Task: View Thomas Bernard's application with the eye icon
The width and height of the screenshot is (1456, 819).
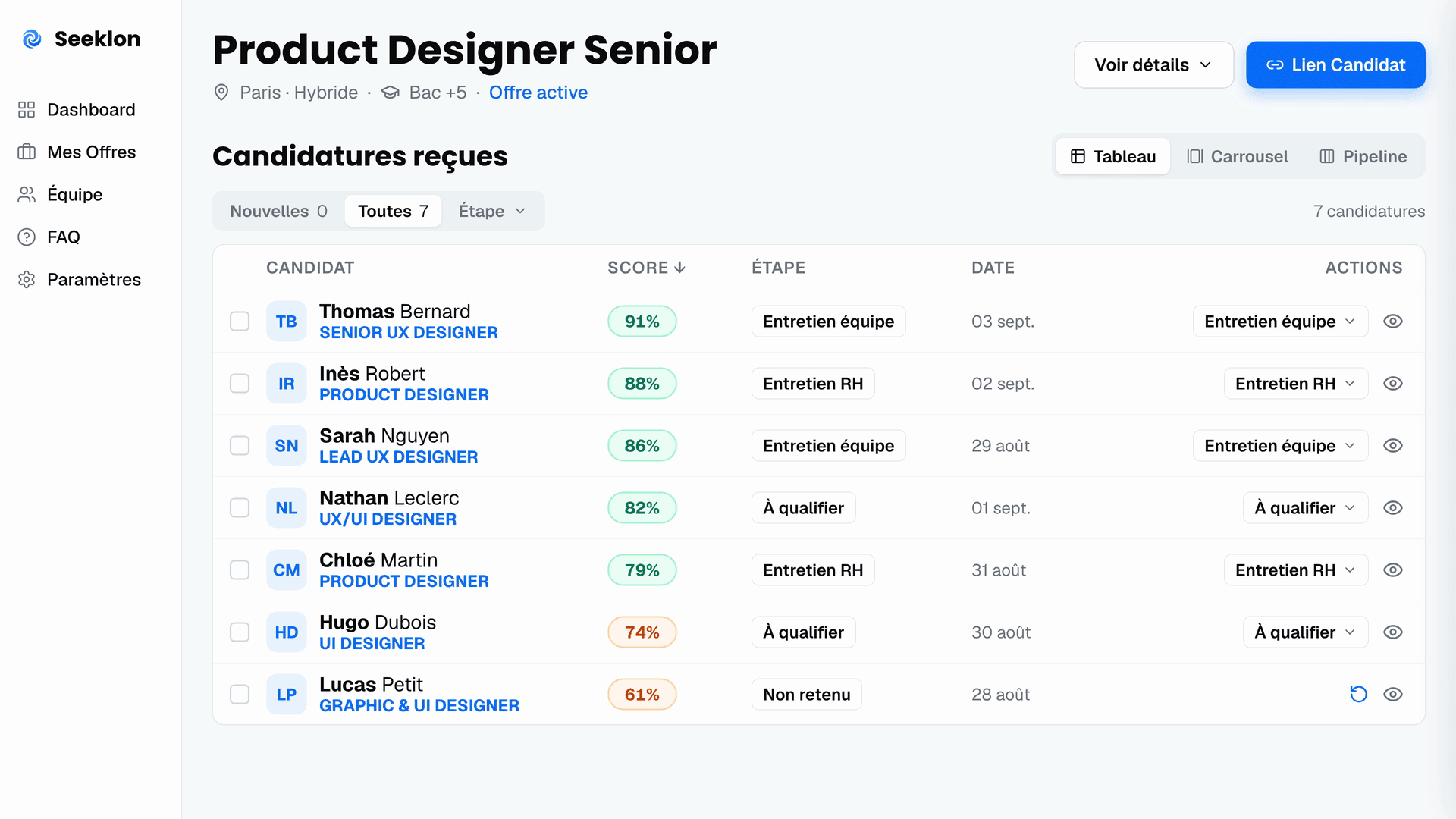Action: (1393, 322)
